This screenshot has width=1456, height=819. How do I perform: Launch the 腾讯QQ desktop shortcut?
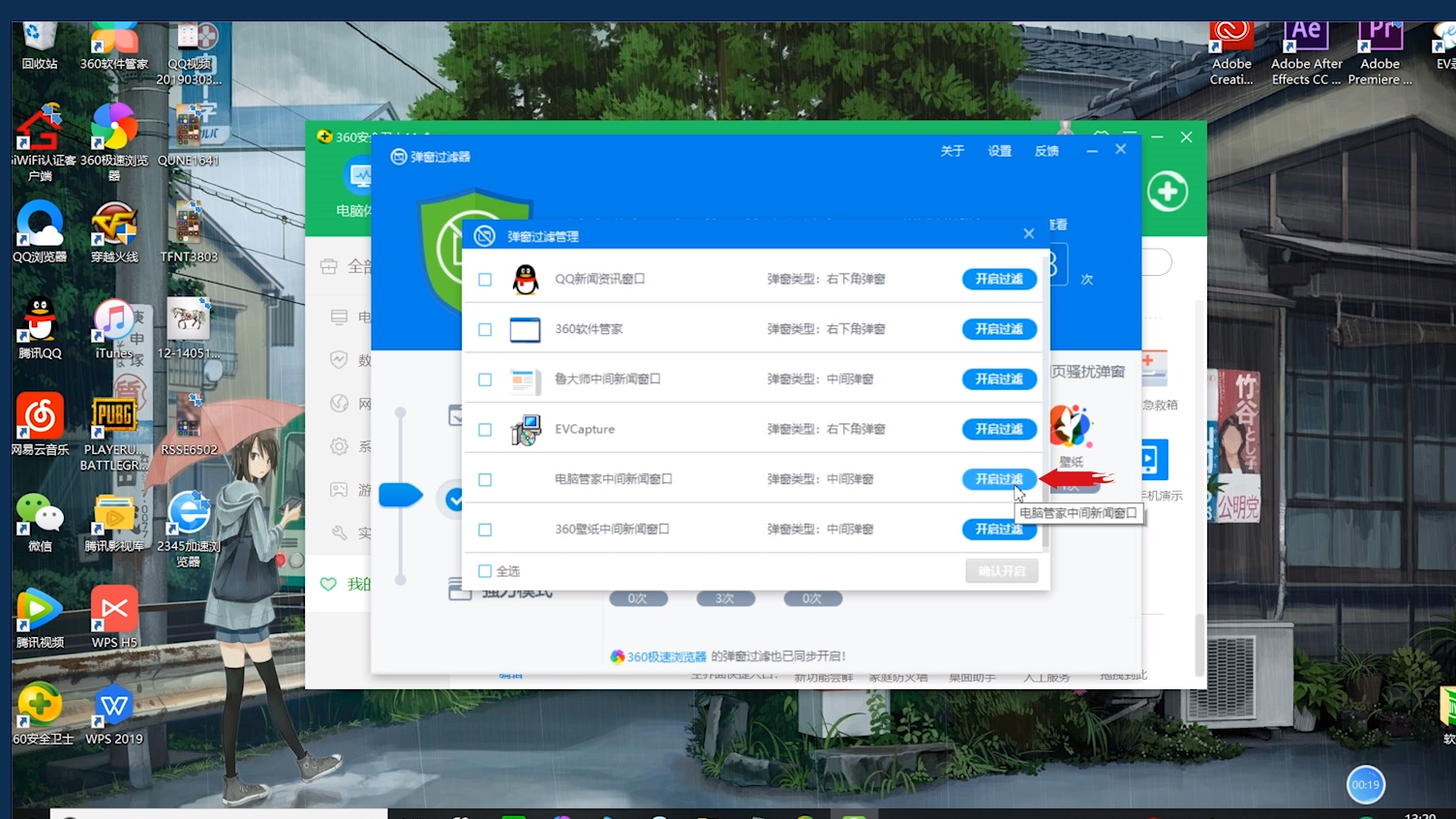click(40, 329)
